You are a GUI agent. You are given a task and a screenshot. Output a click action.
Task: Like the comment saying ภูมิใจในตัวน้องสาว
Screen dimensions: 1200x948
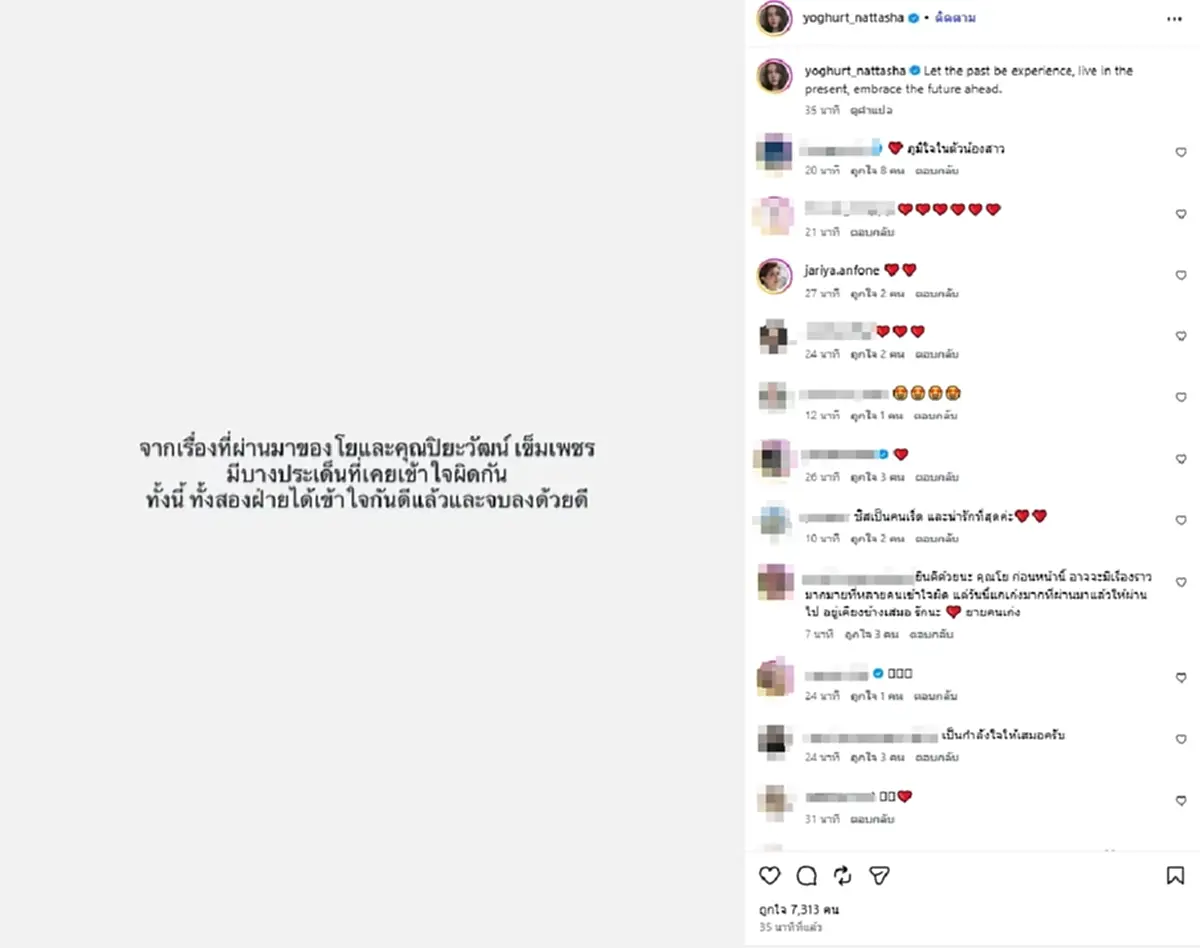tap(1181, 153)
